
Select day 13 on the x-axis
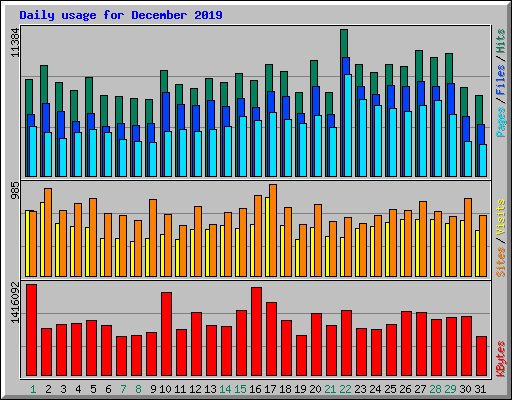click(x=210, y=389)
